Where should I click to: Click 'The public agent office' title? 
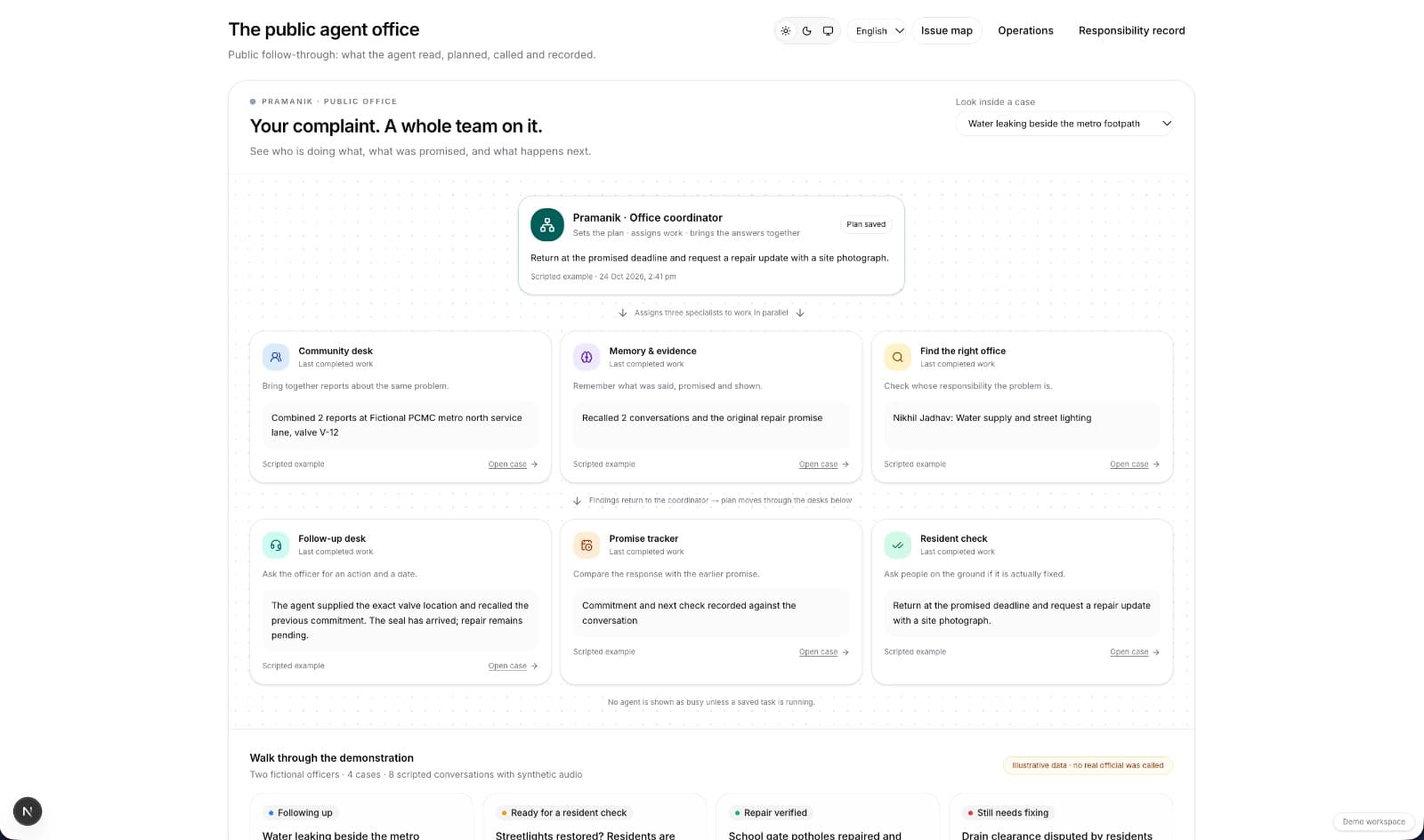[x=324, y=29]
